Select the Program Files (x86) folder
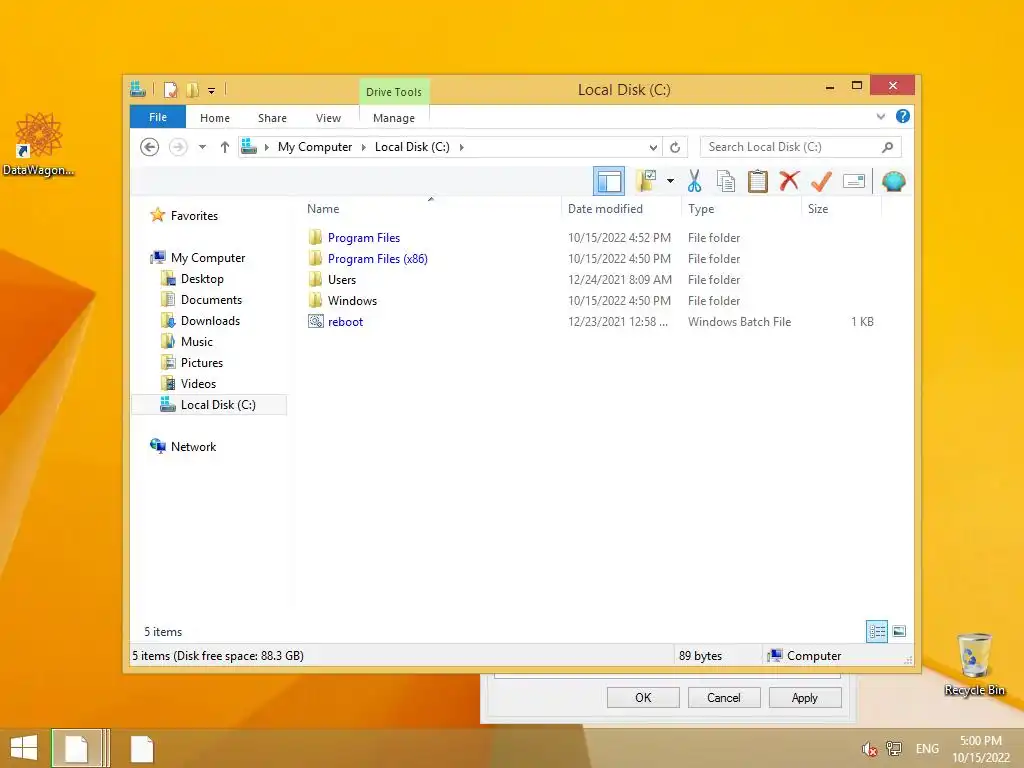The height and width of the screenshot is (768, 1024). click(377, 259)
